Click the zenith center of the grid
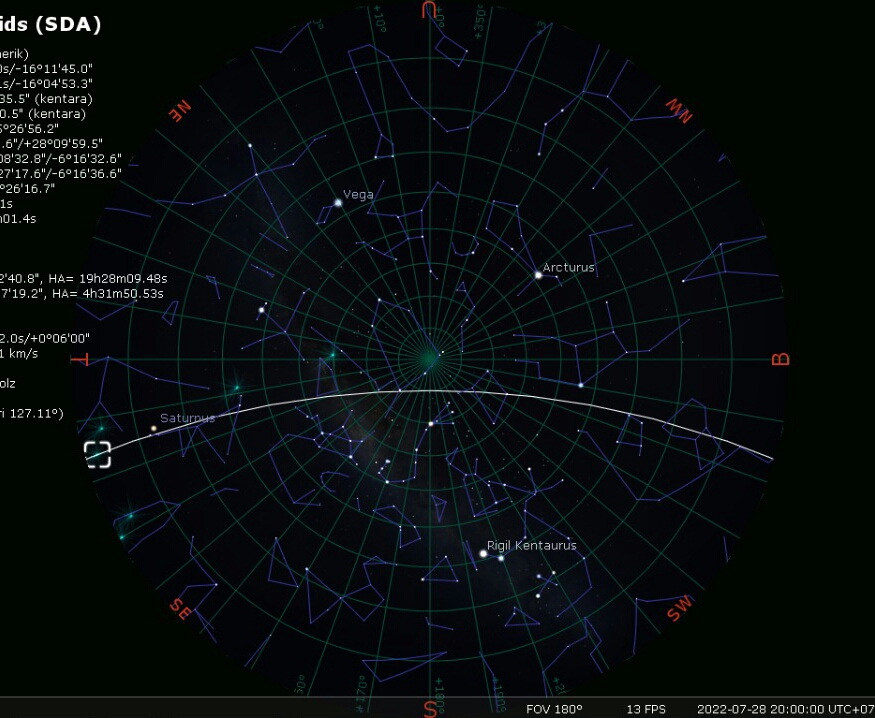 coord(429,357)
